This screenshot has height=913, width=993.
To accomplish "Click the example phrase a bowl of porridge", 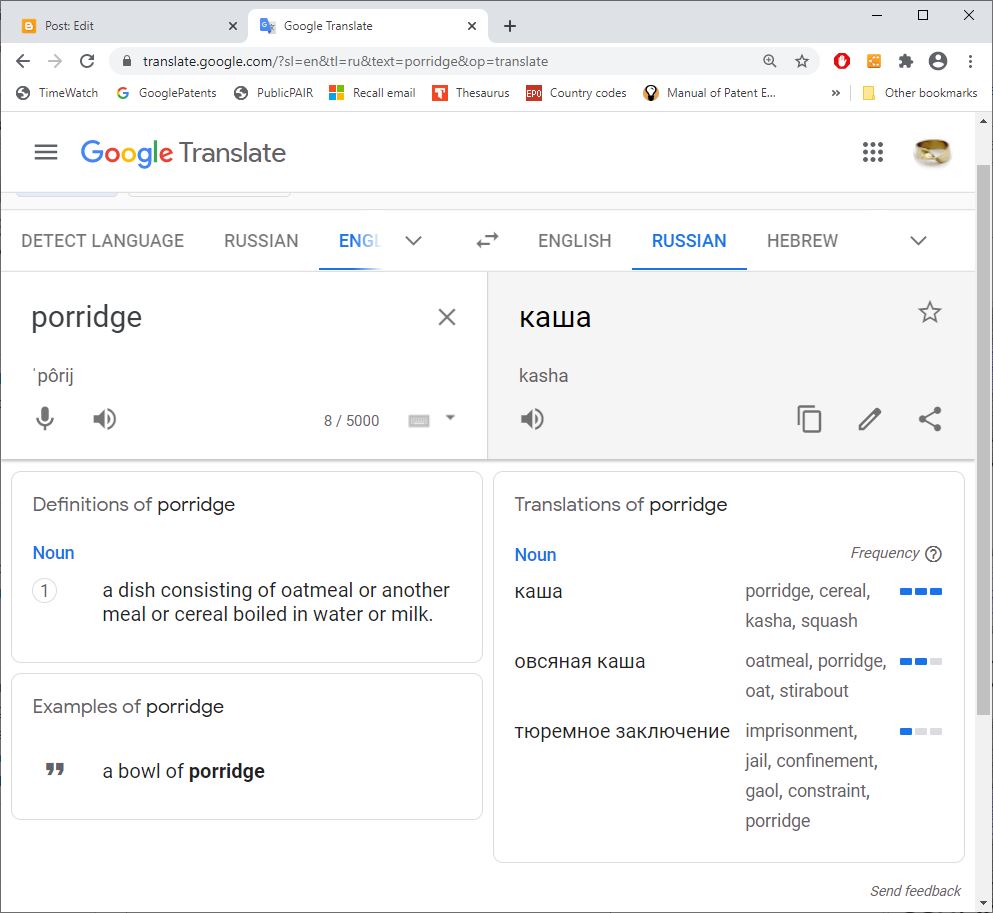I will click(x=184, y=771).
